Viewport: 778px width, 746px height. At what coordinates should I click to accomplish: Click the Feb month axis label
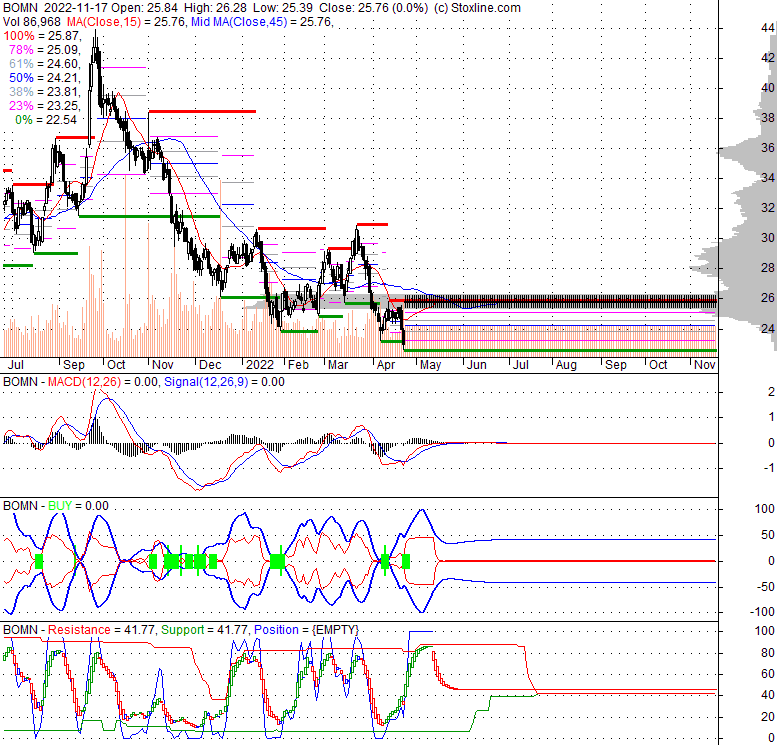pyautogui.click(x=298, y=365)
